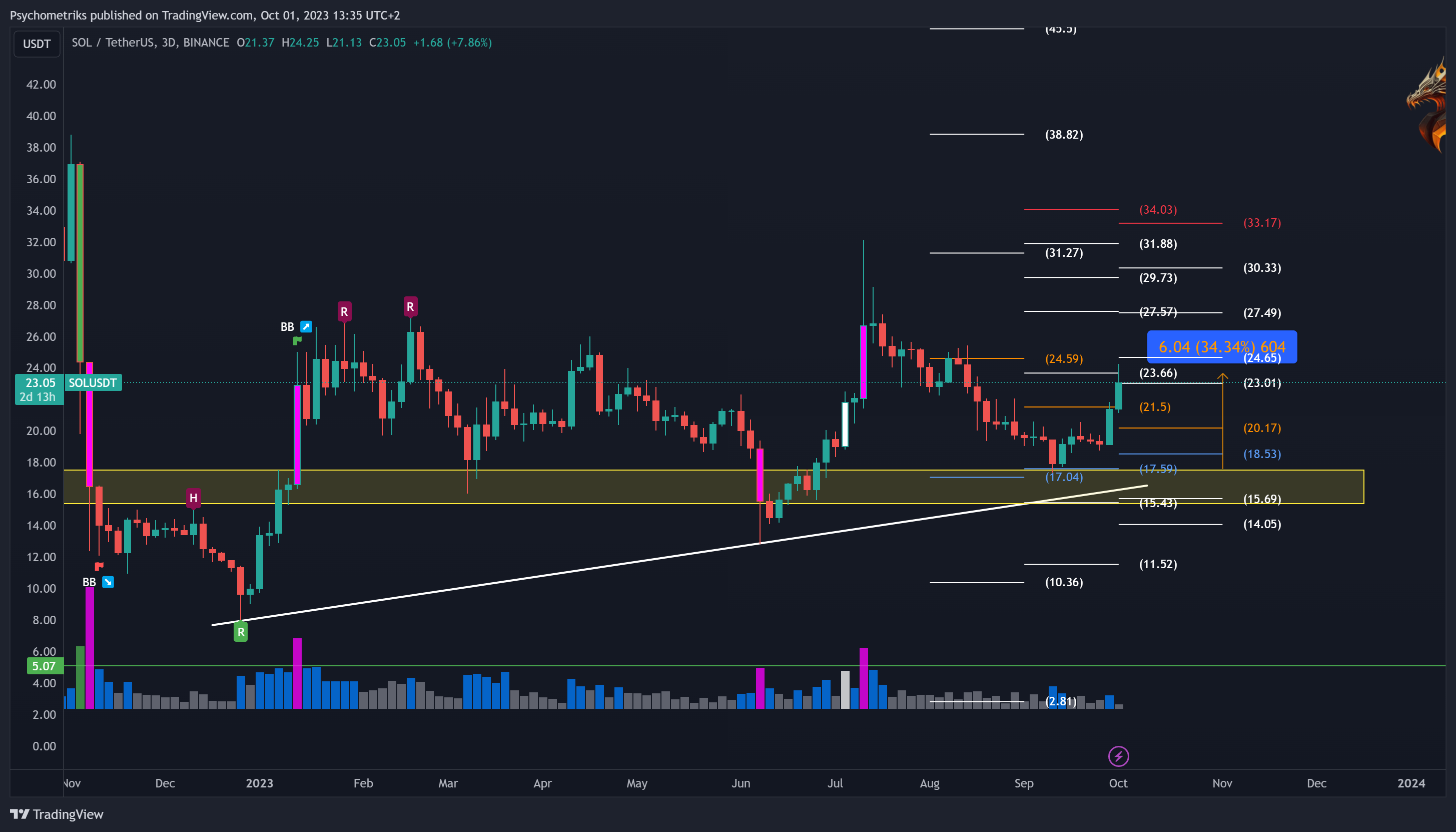
Task: Click the red flag icon above lower BB
Action: click(x=99, y=566)
